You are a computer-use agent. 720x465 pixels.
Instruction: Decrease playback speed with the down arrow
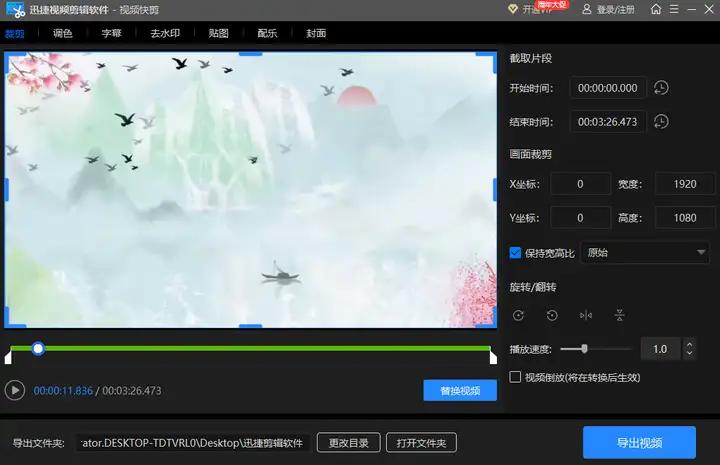(x=689, y=354)
